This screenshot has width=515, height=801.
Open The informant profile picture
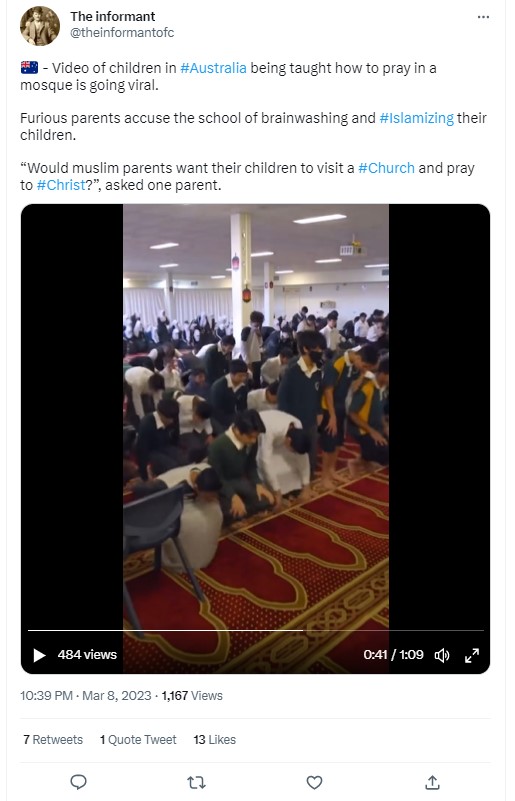[40, 26]
